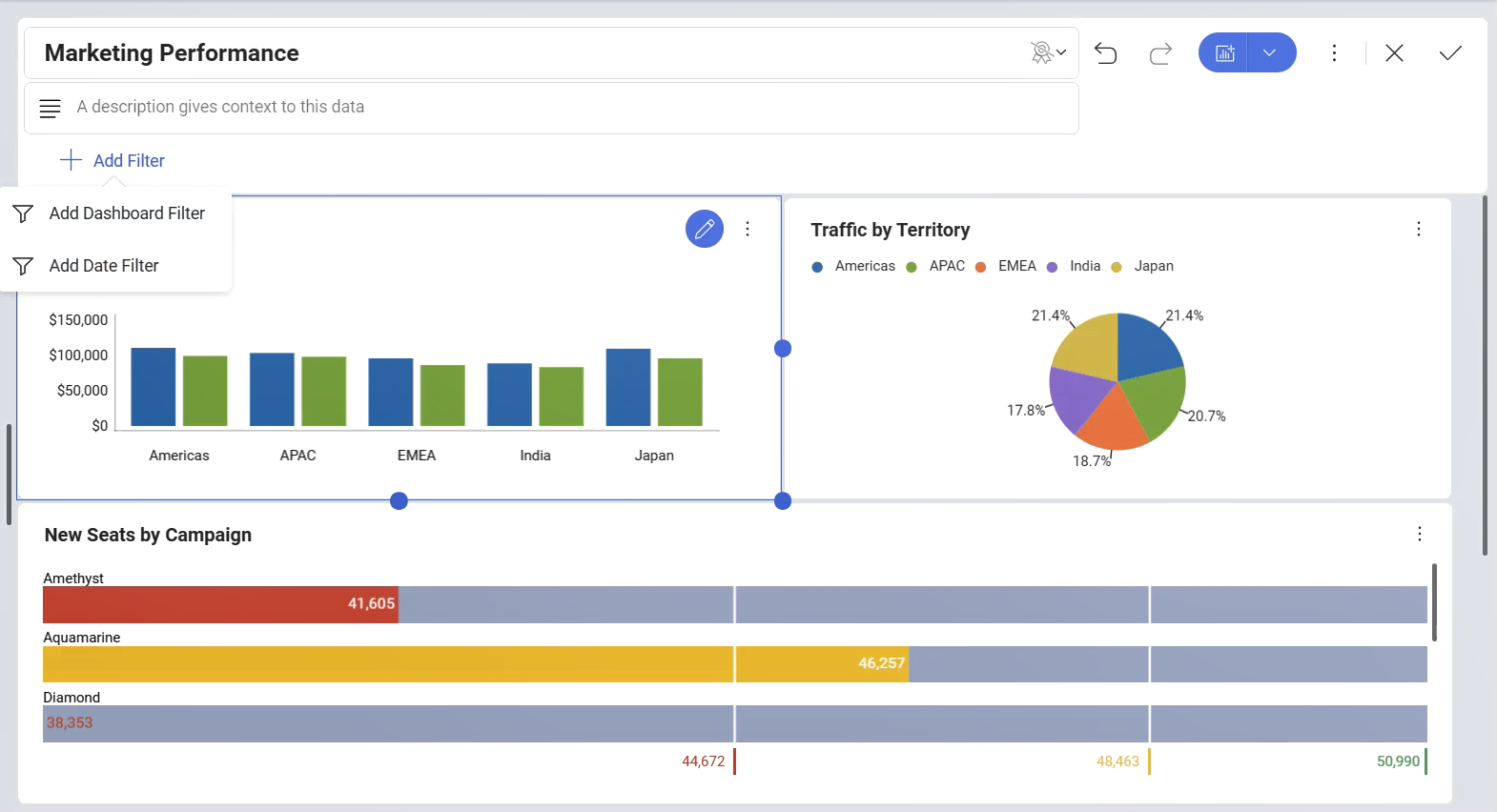This screenshot has height=812, width=1497.
Task: Click the dashboard description input field
Action: [563, 107]
